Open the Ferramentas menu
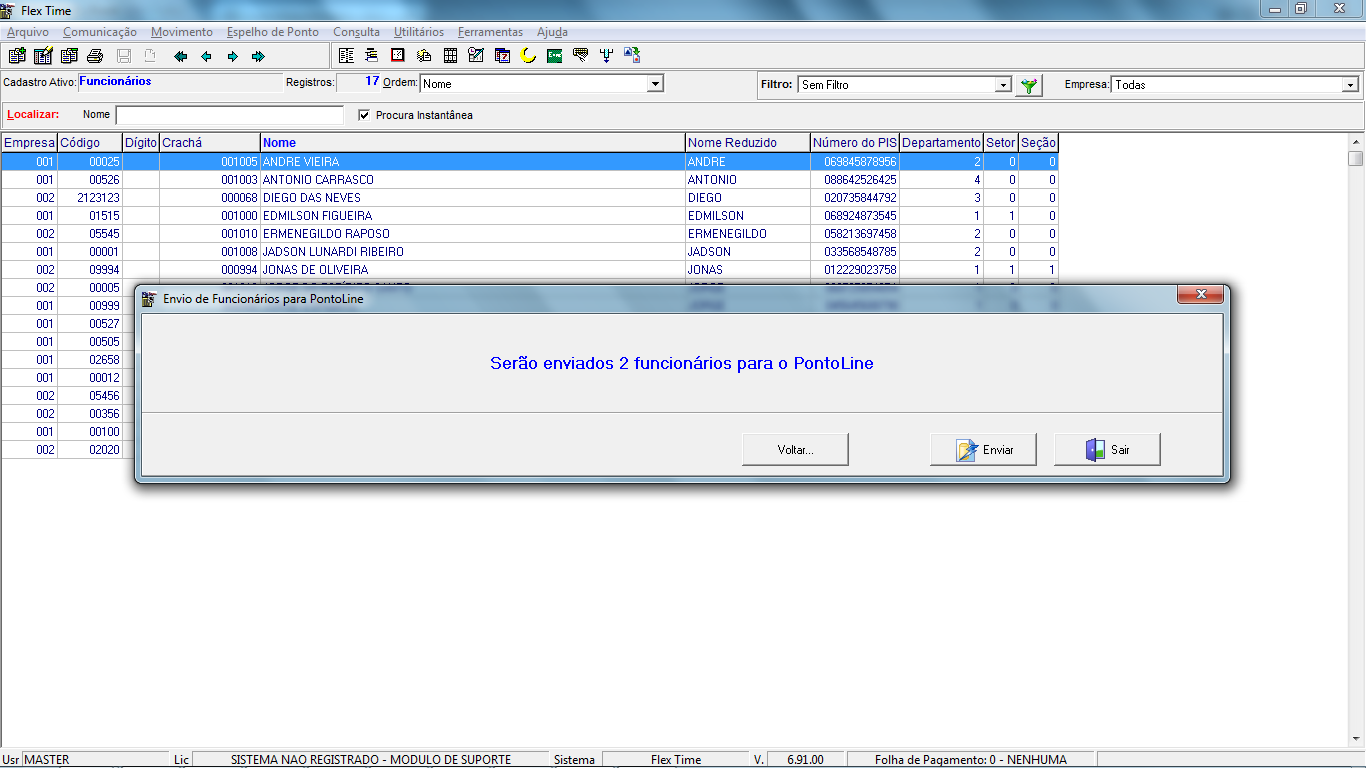Image resolution: width=1366 pixels, height=768 pixels. click(x=491, y=32)
